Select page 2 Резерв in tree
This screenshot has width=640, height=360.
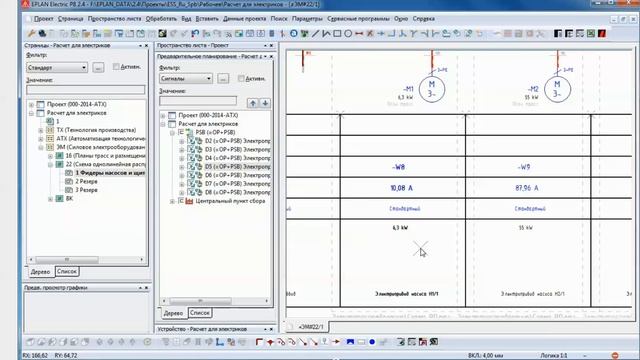click(x=86, y=182)
